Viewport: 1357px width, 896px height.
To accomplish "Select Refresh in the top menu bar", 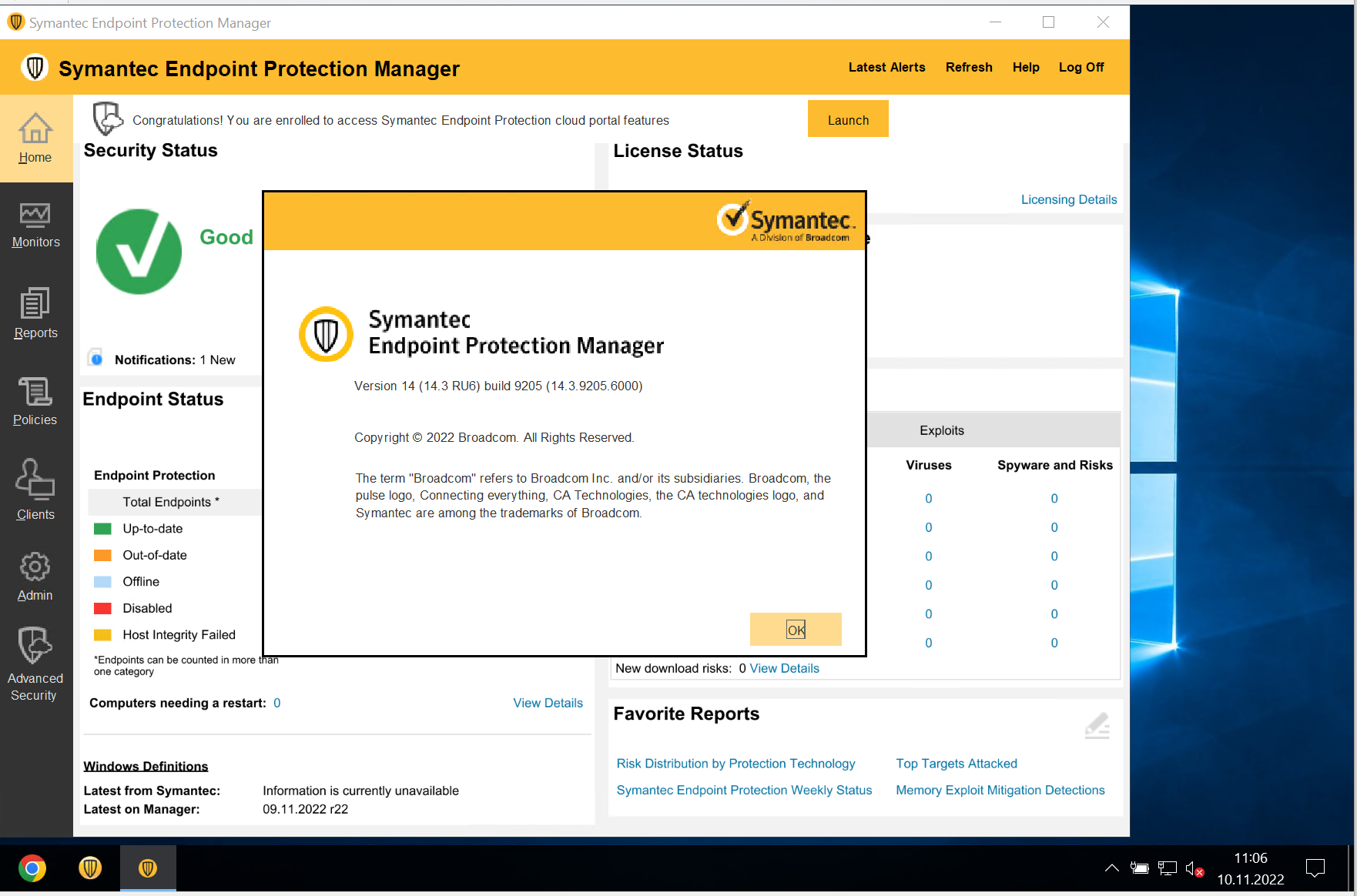I will [x=969, y=67].
